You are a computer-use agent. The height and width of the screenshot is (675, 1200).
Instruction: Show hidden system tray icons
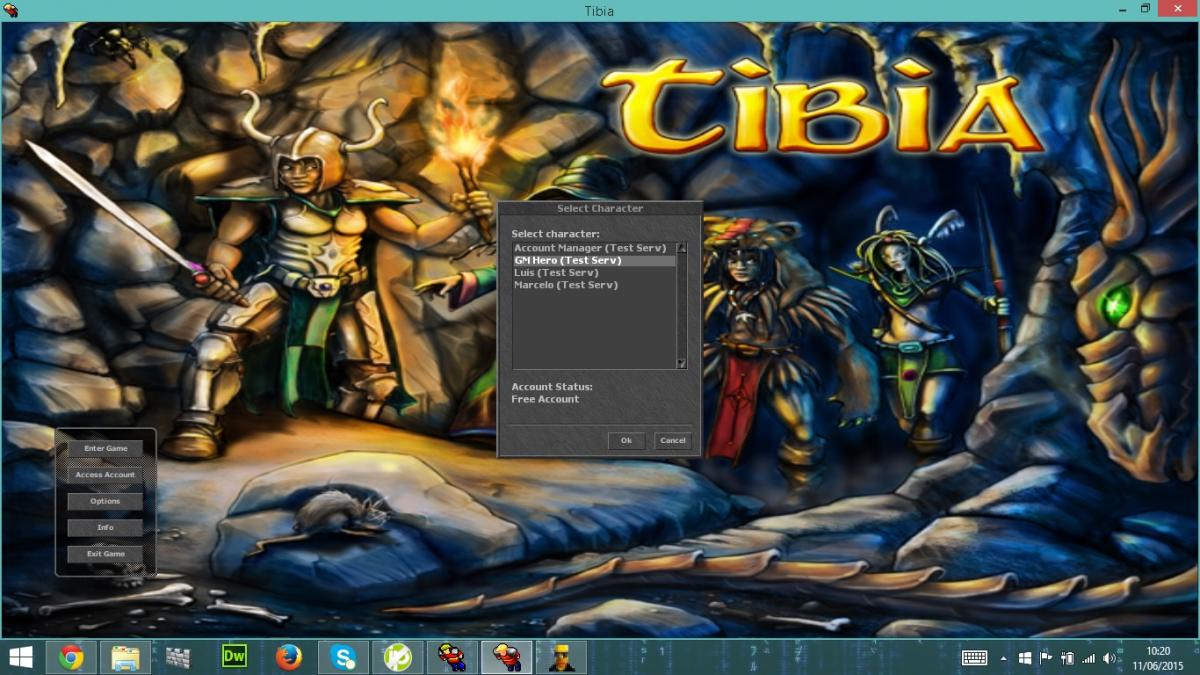(1004, 658)
